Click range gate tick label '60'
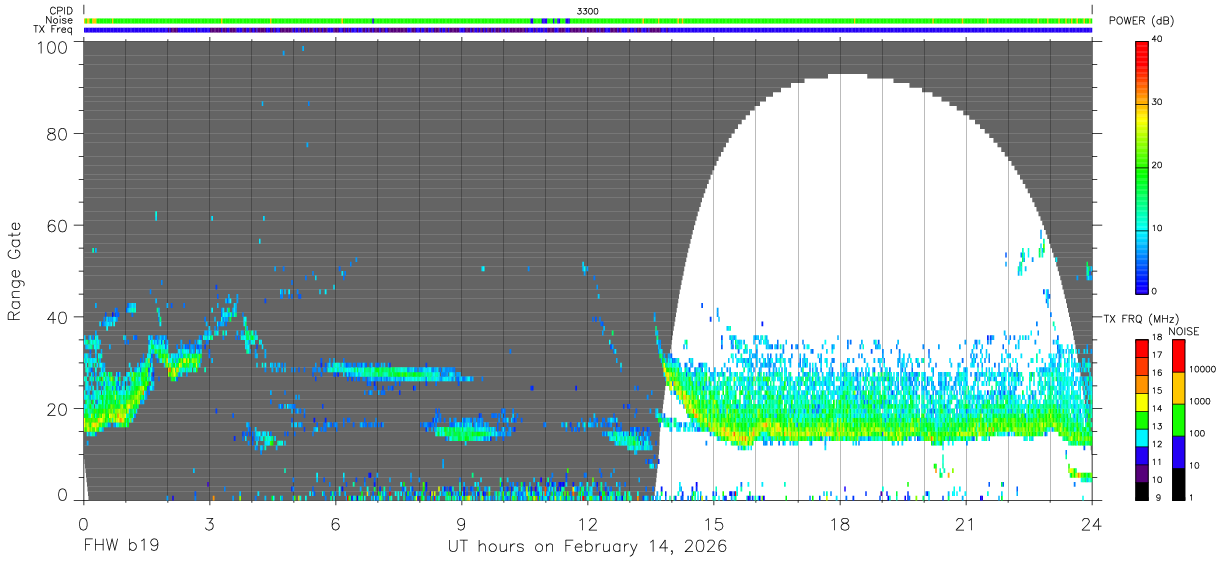 (x=59, y=226)
